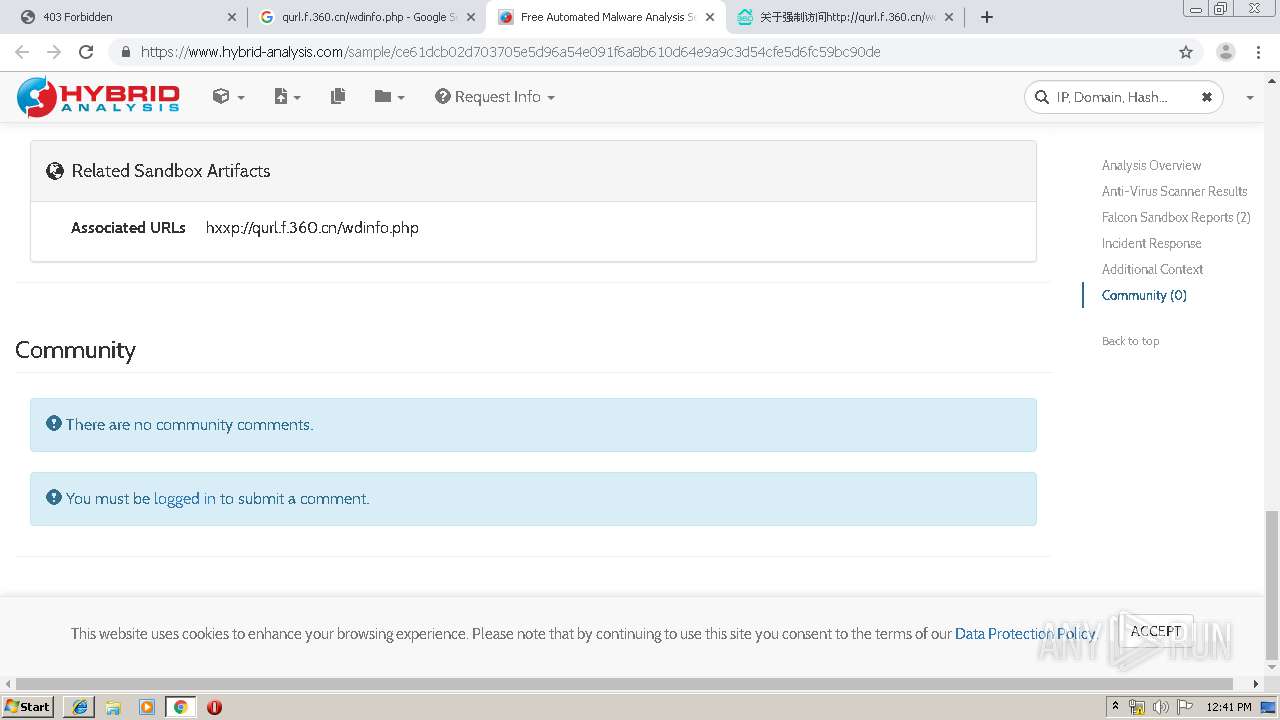Focus the IP, Domain, Hash search field
Screen dimensions: 1280x720
[x=1124, y=97]
